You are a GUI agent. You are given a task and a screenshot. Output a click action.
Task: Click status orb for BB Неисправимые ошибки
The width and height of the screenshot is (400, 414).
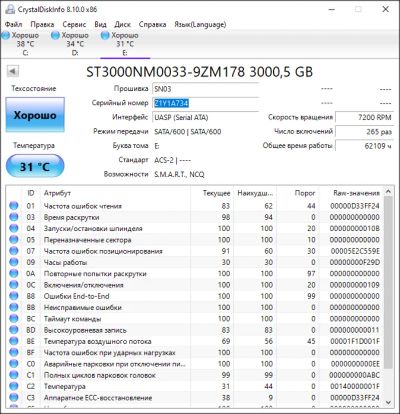(14, 307)
